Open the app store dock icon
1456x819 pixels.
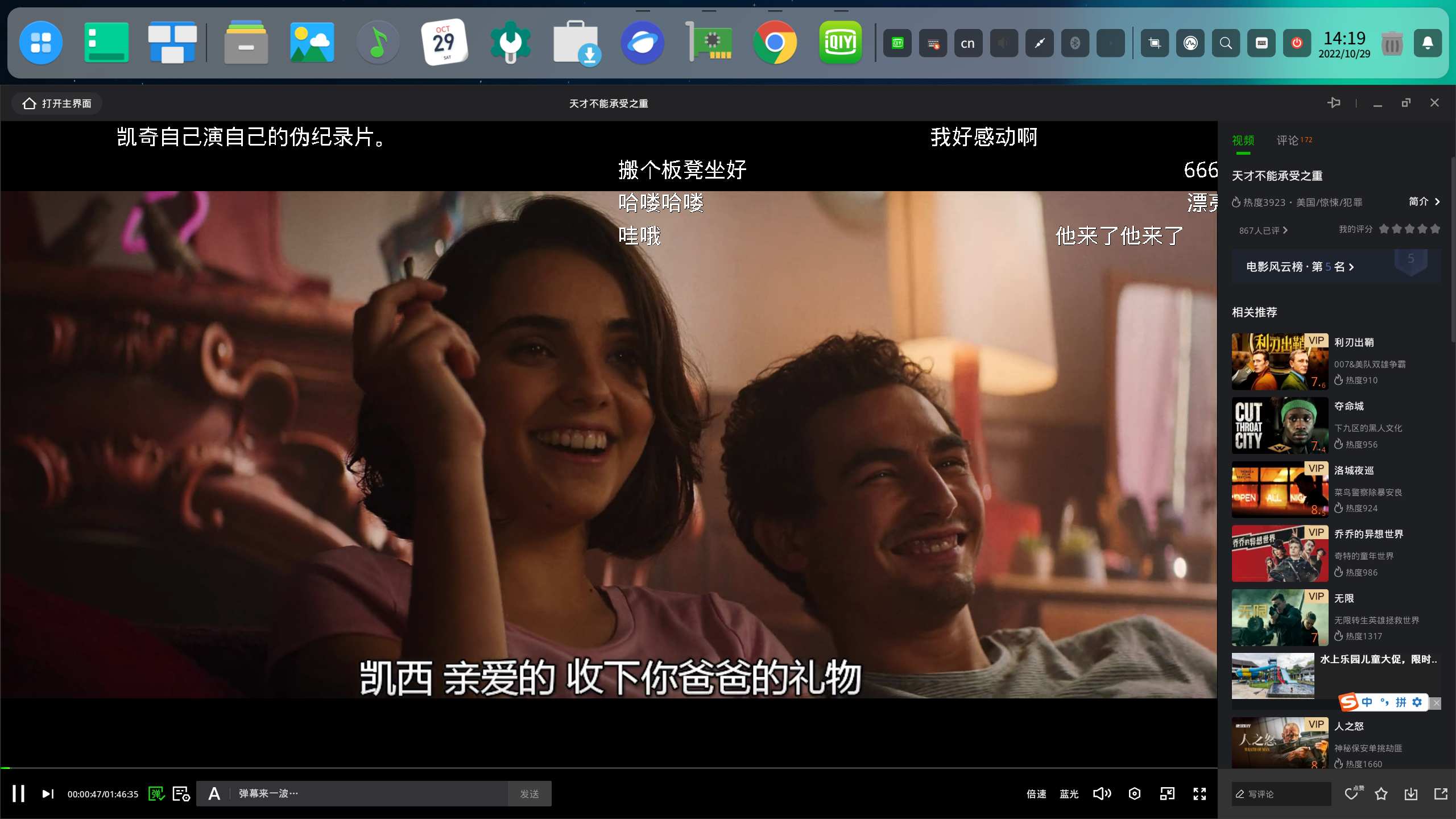577,43
